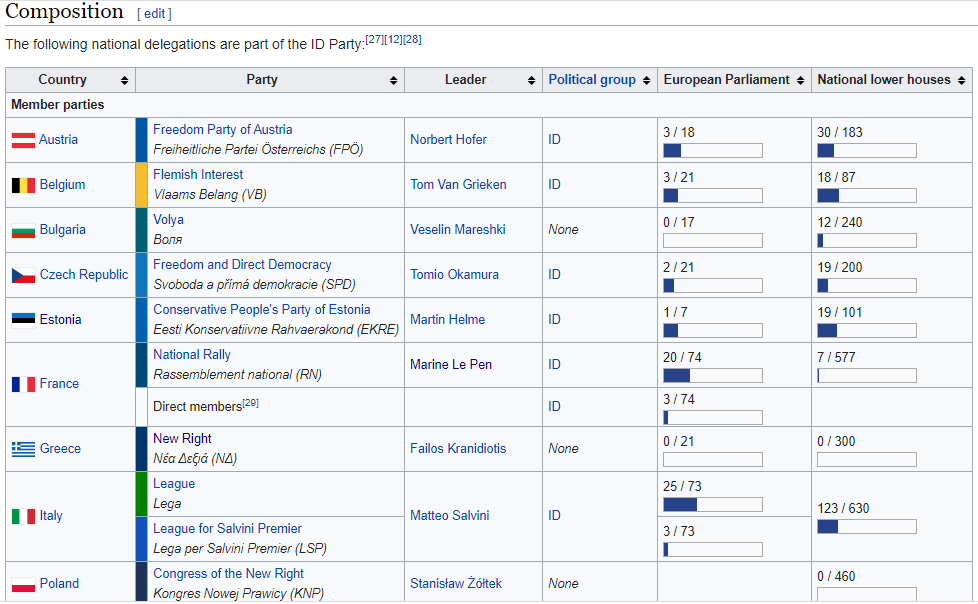This screenshot has height=604, width=978.
Task: Select the '19 / 101' Estonia lower house value
Action: tap(840, 313)
